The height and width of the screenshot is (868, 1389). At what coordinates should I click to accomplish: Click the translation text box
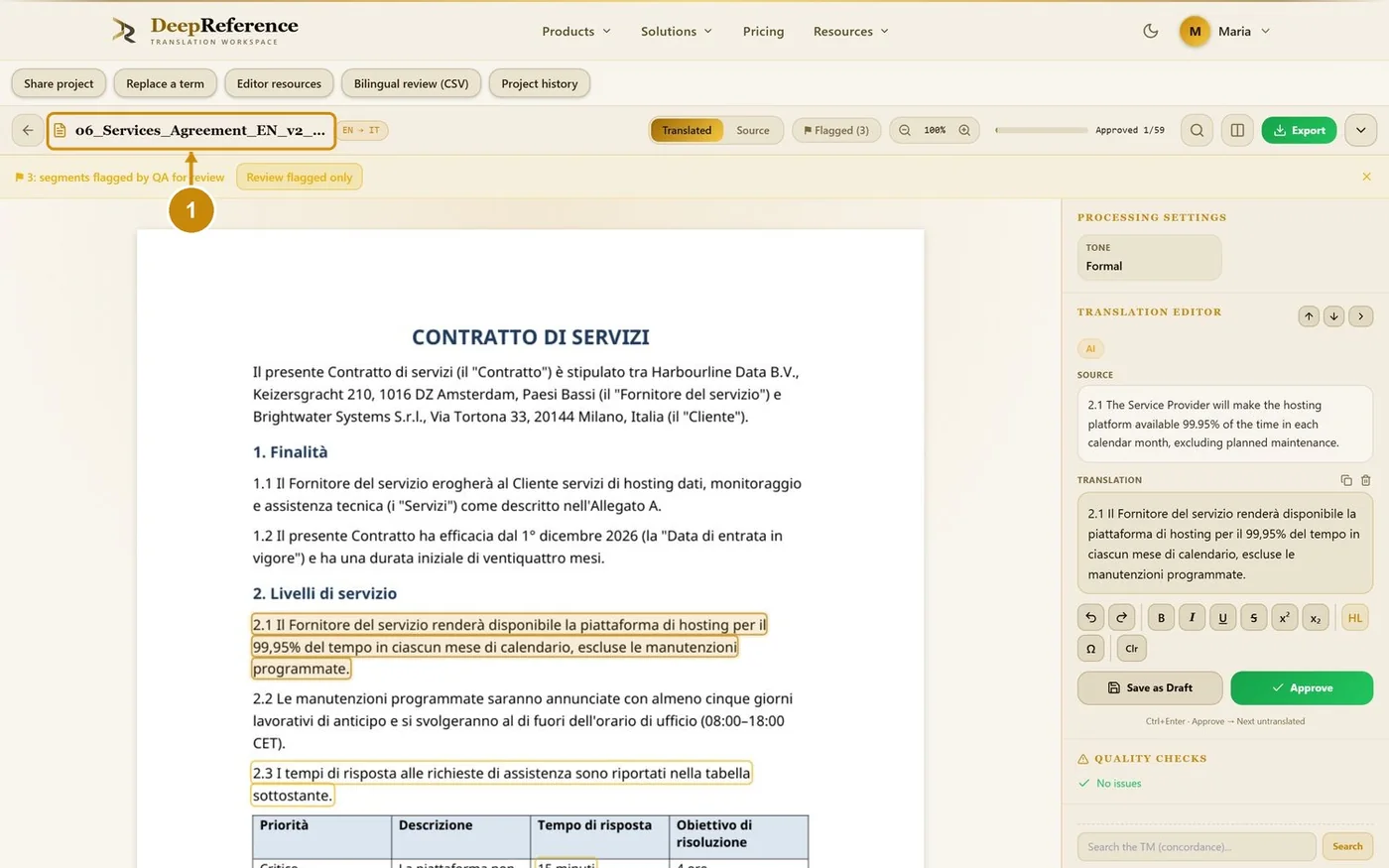click(x=1225, y=544)
